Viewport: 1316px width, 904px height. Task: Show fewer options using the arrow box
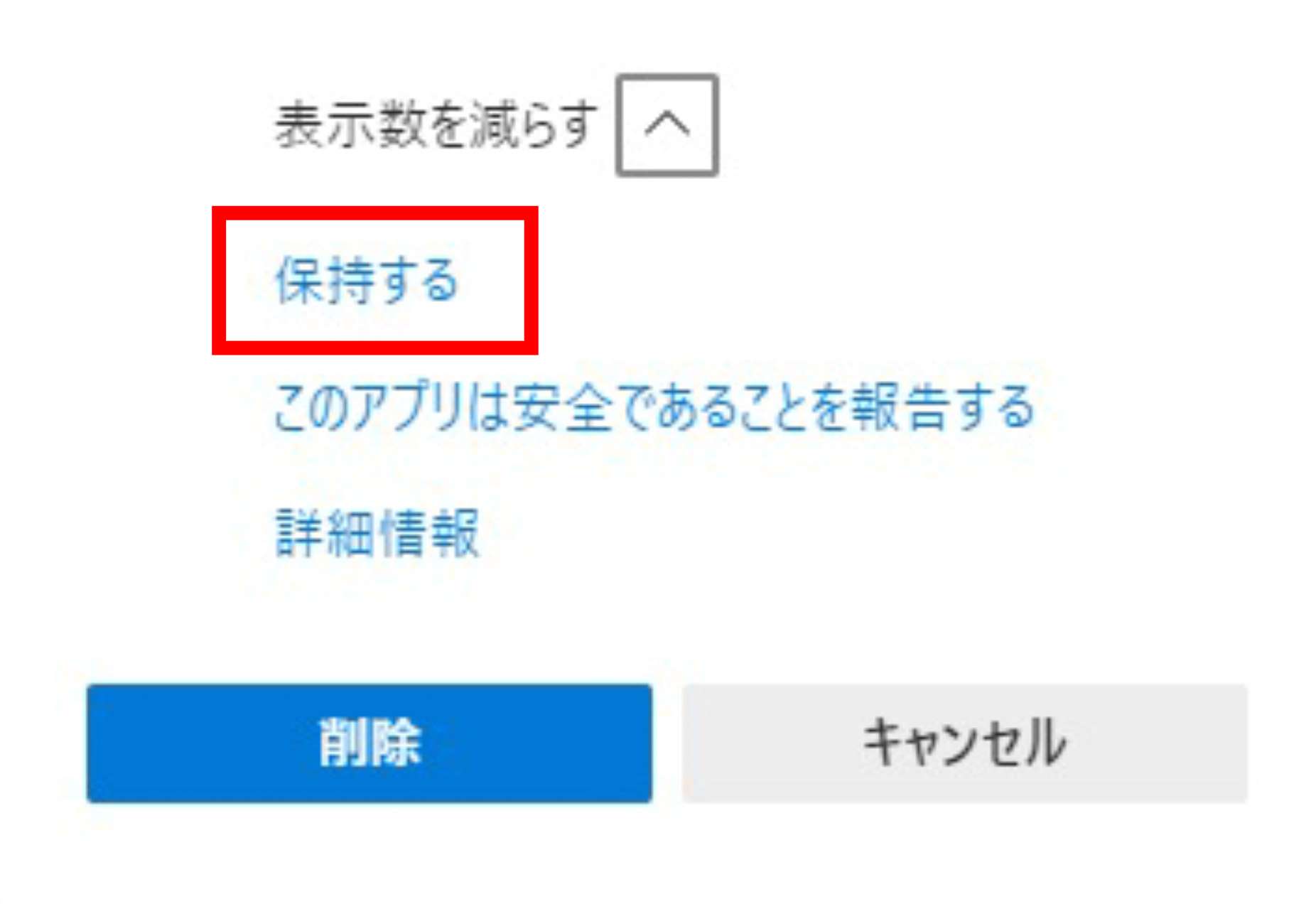click(667, 124)
